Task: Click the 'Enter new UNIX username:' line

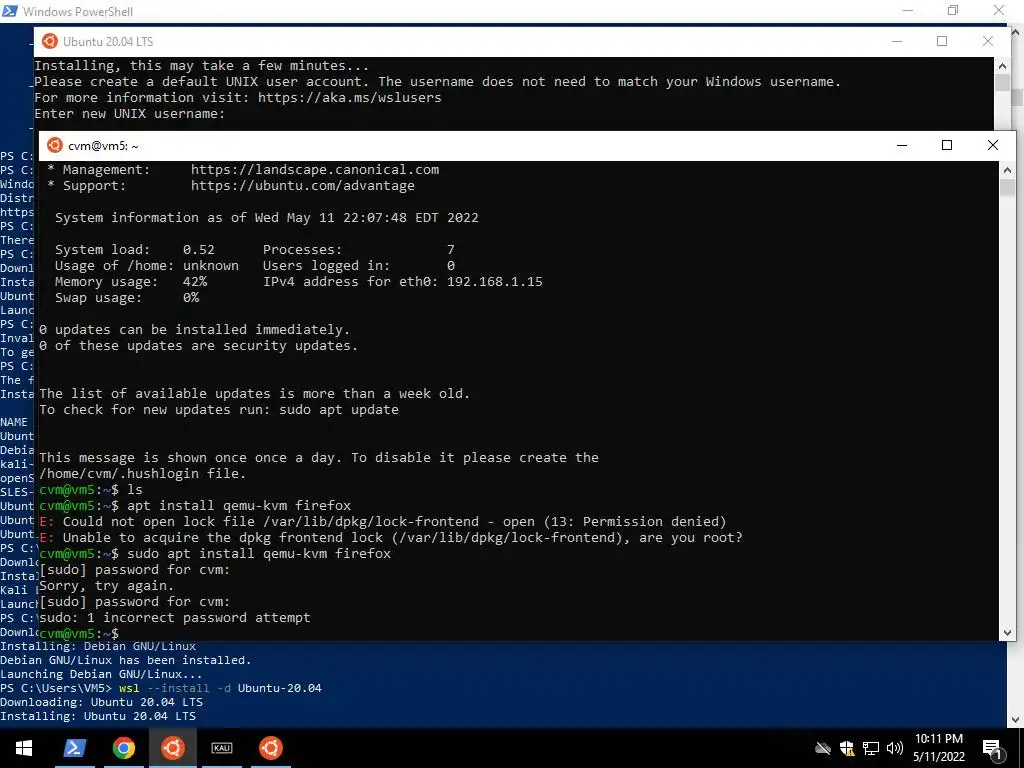Action: [x=129, y=114]
